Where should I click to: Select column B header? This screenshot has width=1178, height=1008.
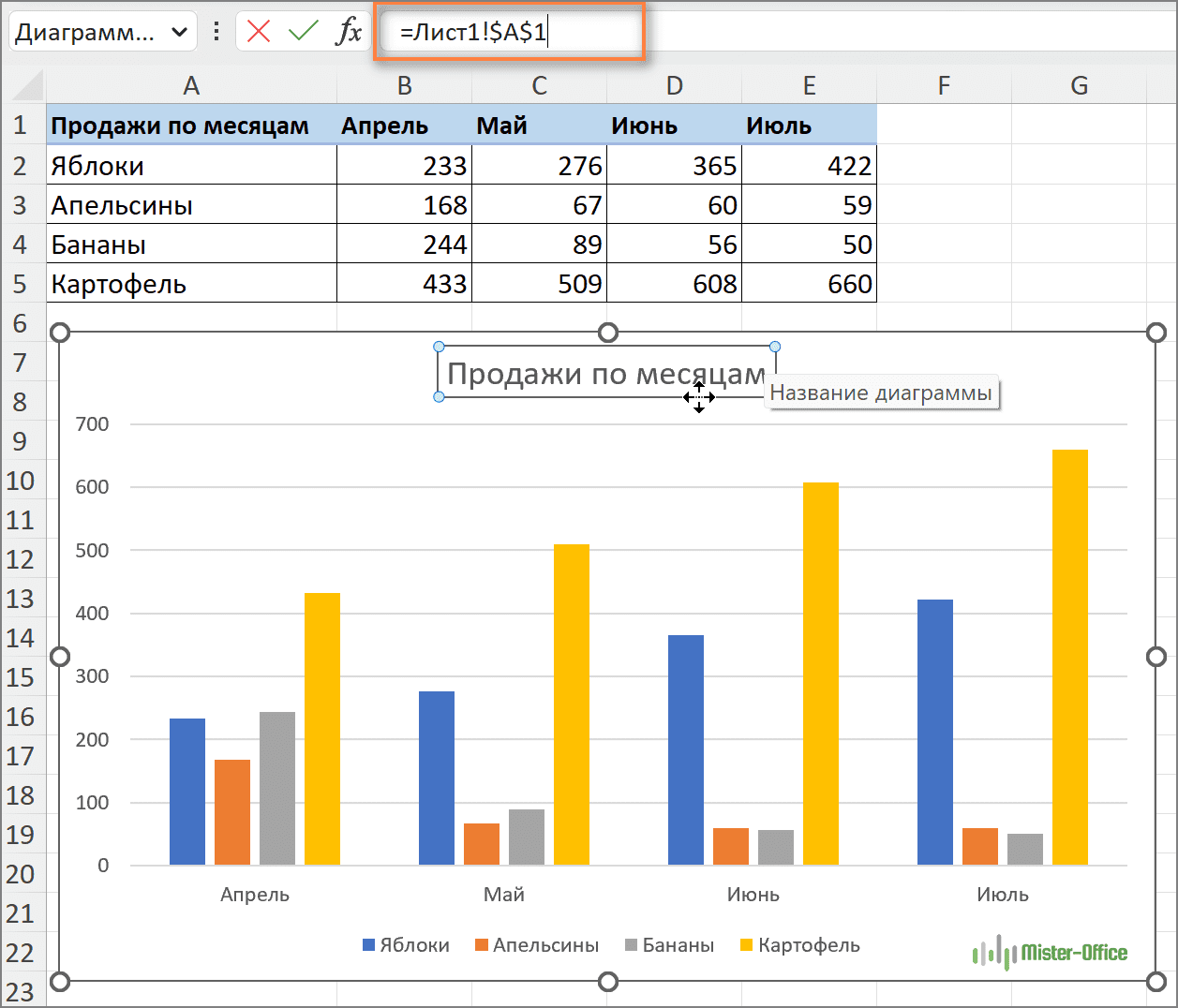(404, 86)
